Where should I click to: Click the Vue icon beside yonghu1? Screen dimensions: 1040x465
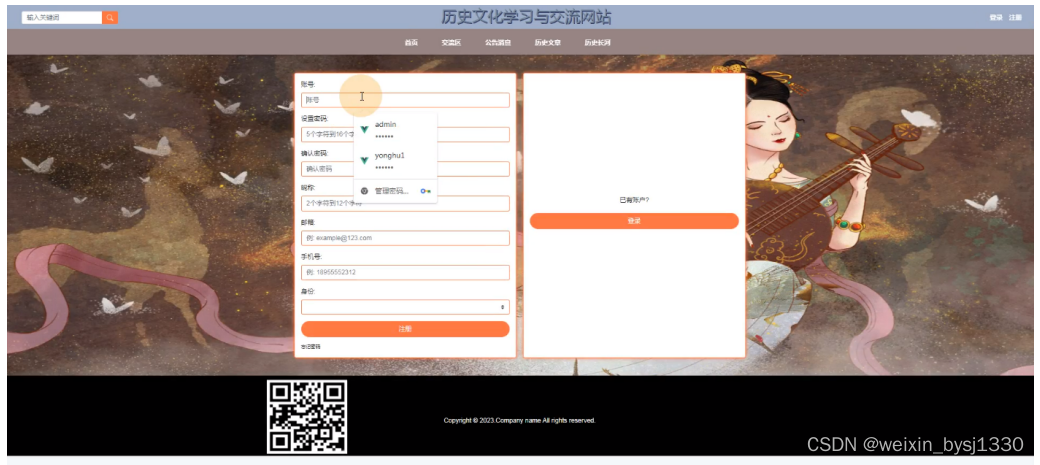(x=364, y=161)
